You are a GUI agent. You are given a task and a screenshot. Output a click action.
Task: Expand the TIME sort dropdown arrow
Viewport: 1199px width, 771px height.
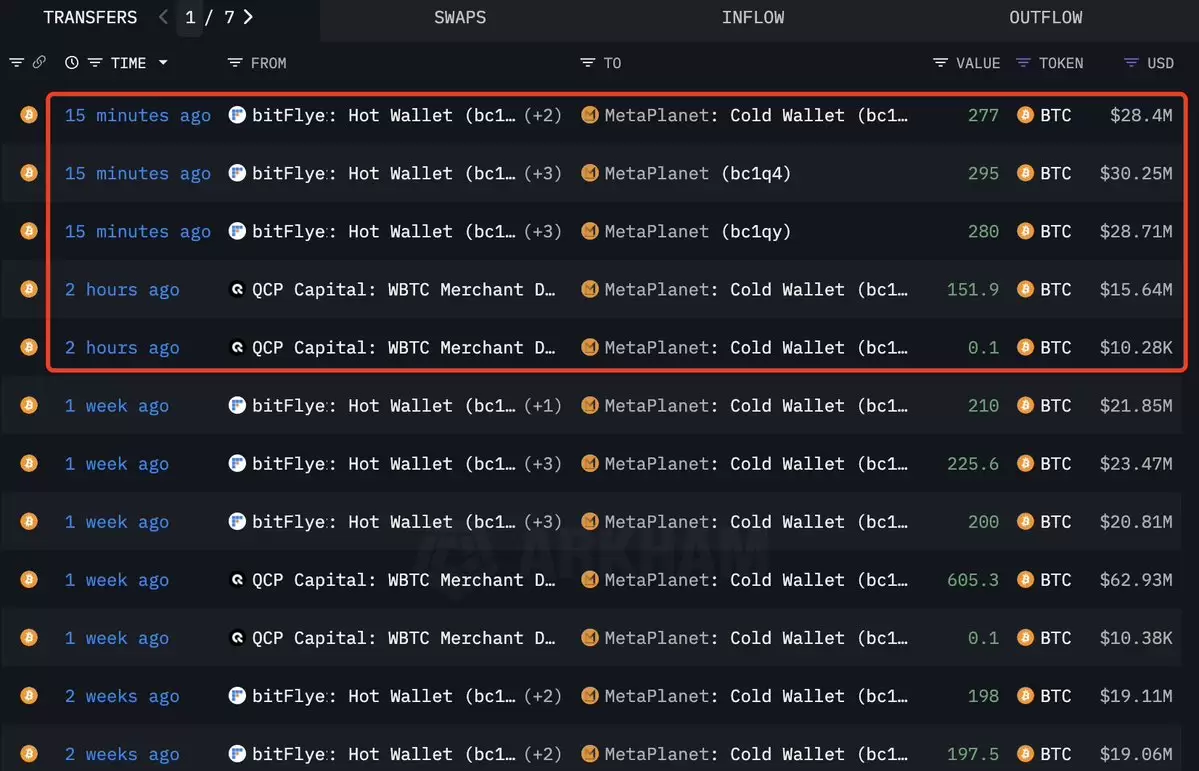tap(163, 63)
